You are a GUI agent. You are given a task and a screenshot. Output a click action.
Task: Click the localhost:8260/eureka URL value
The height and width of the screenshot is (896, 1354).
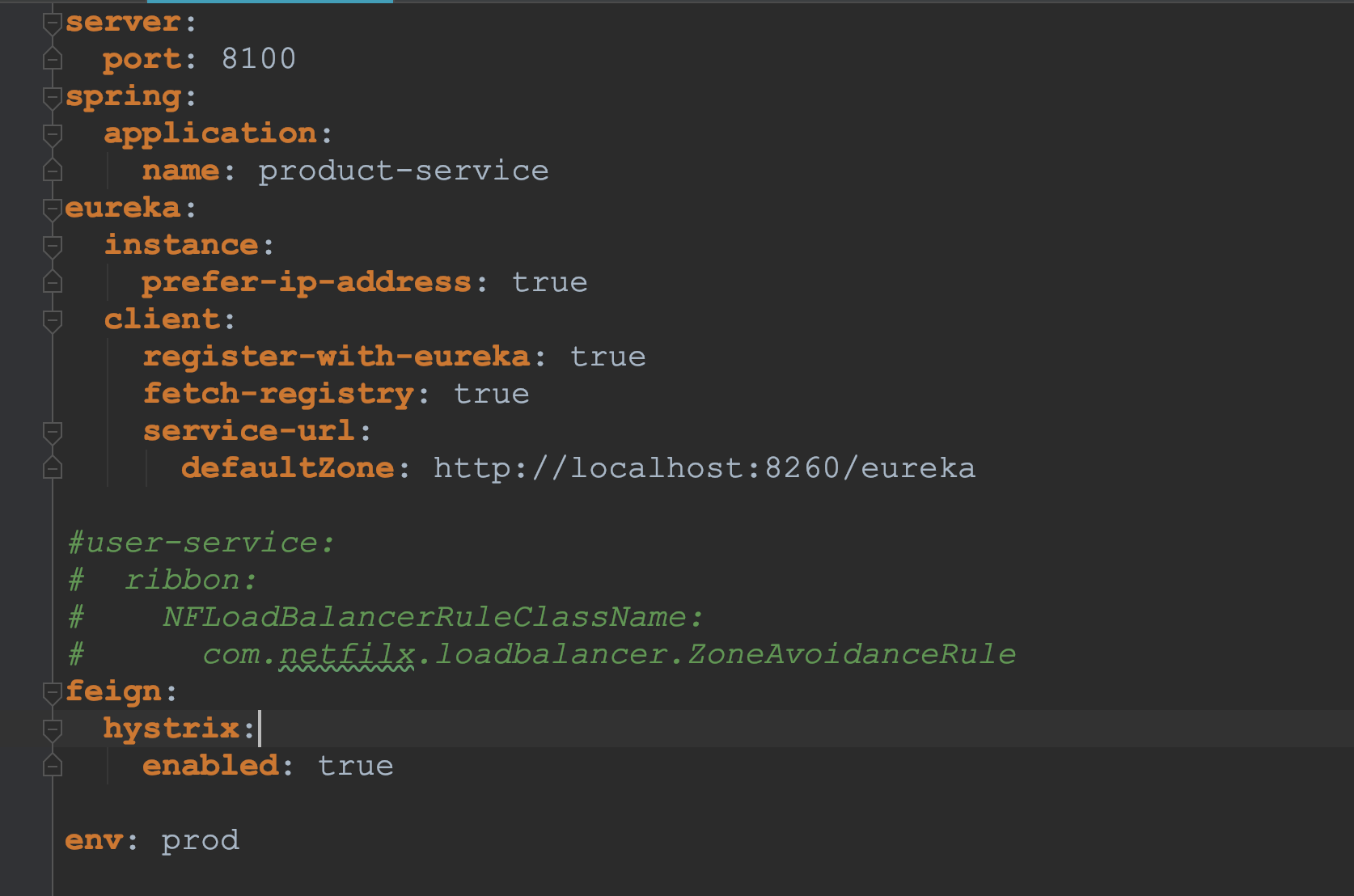(705, 468)
